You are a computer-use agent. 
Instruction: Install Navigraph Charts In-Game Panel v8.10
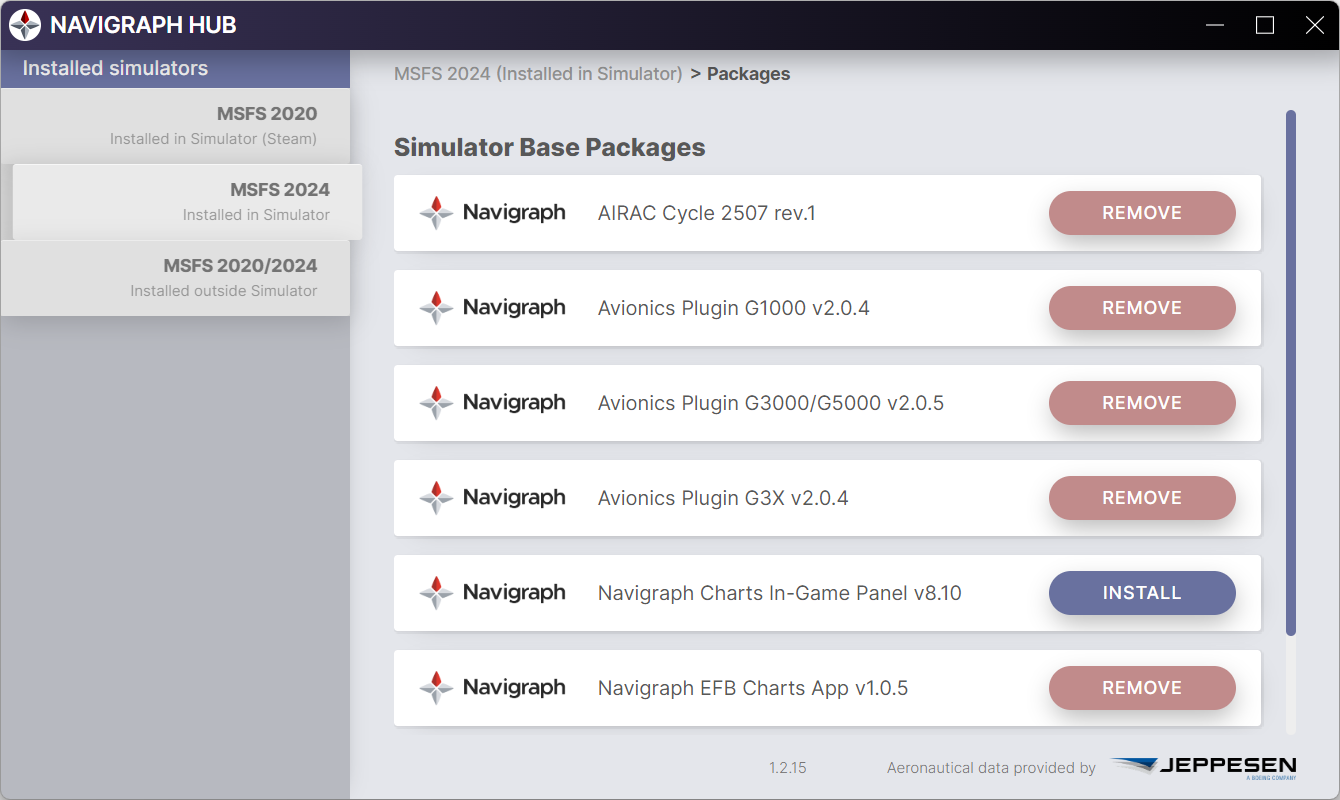(1142, 593)
